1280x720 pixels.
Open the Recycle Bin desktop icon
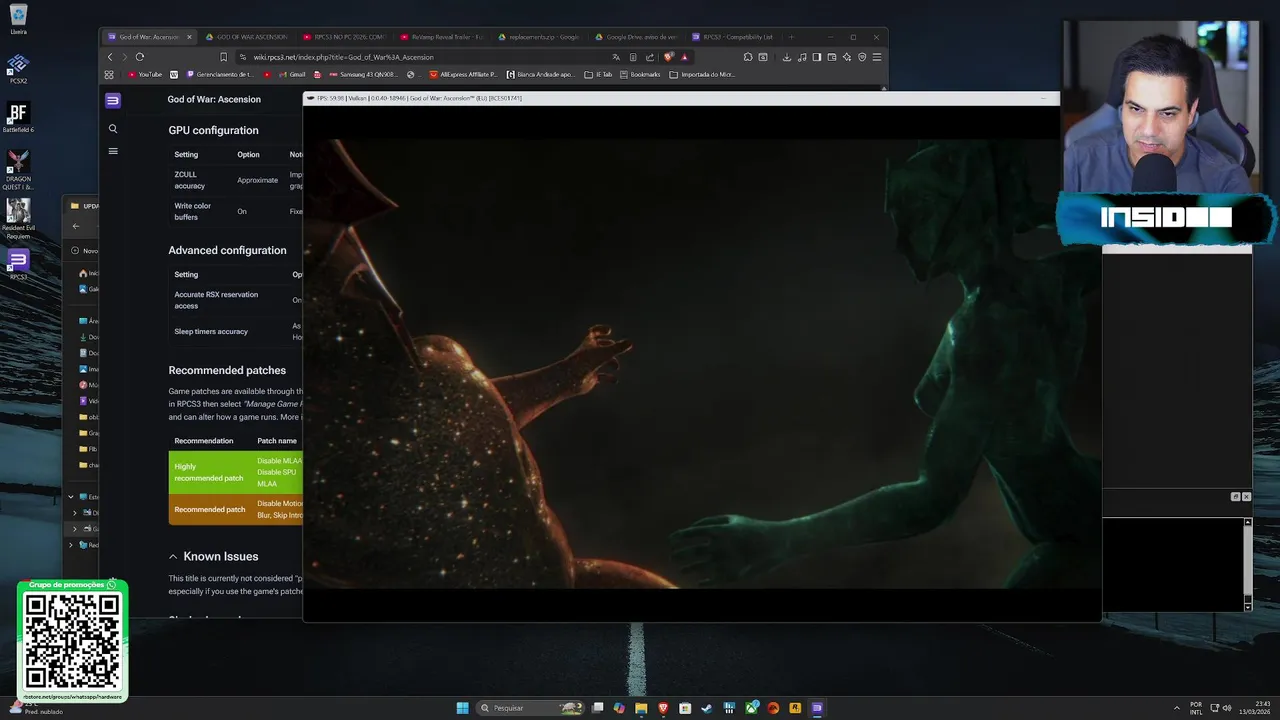[x=18, y=19]
